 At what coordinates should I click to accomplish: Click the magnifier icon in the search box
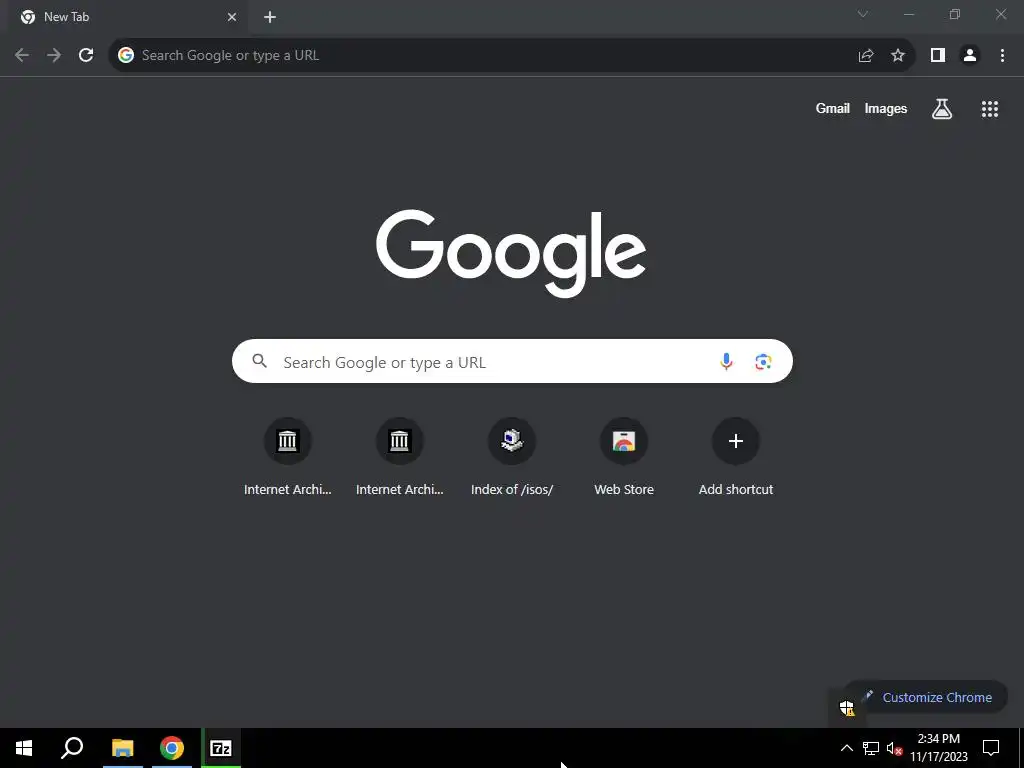tap(259, 360)
